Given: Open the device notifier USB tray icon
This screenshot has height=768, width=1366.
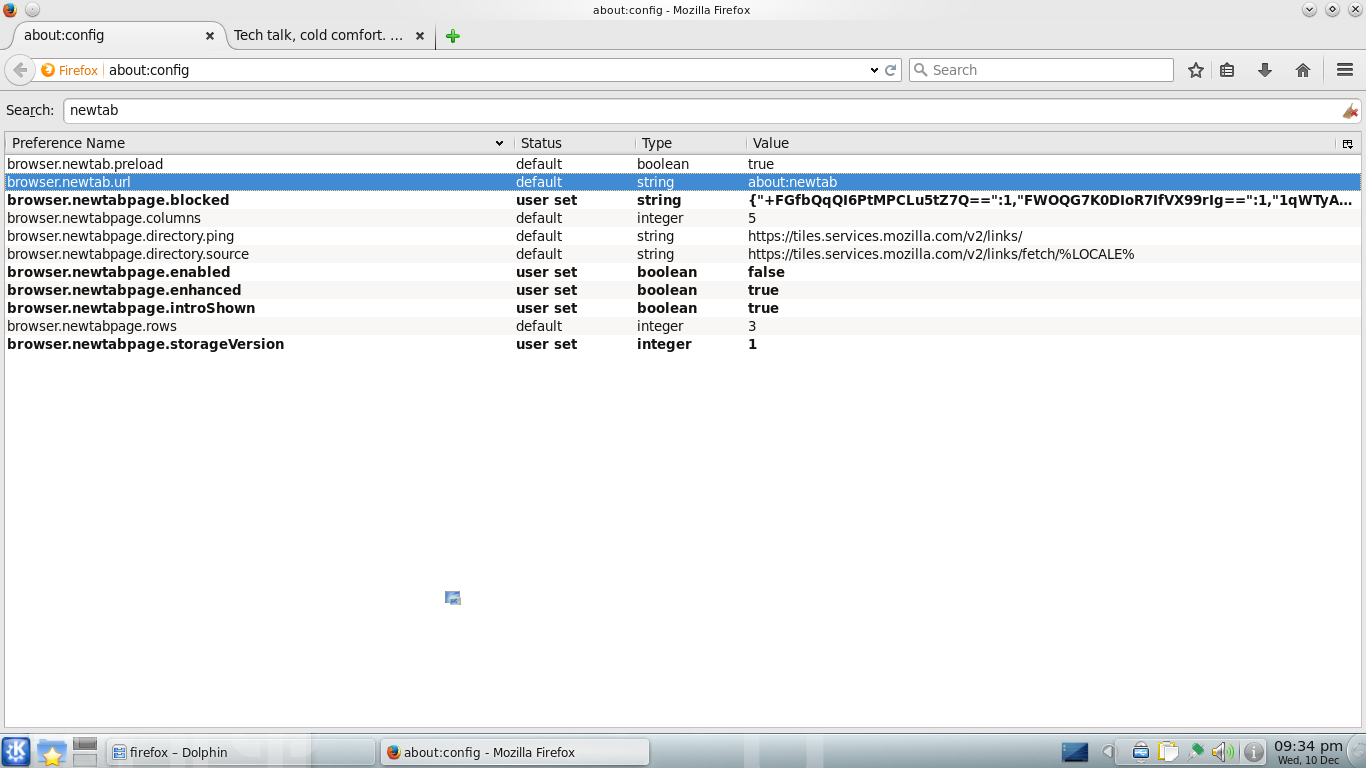Looking at the screenshot, I should click(1141, 752).
